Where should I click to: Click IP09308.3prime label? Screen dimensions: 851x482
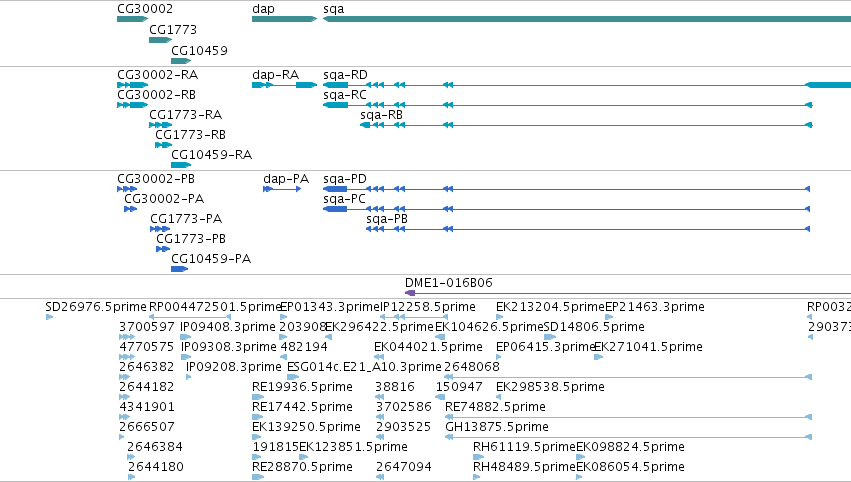tap(229, 347)
